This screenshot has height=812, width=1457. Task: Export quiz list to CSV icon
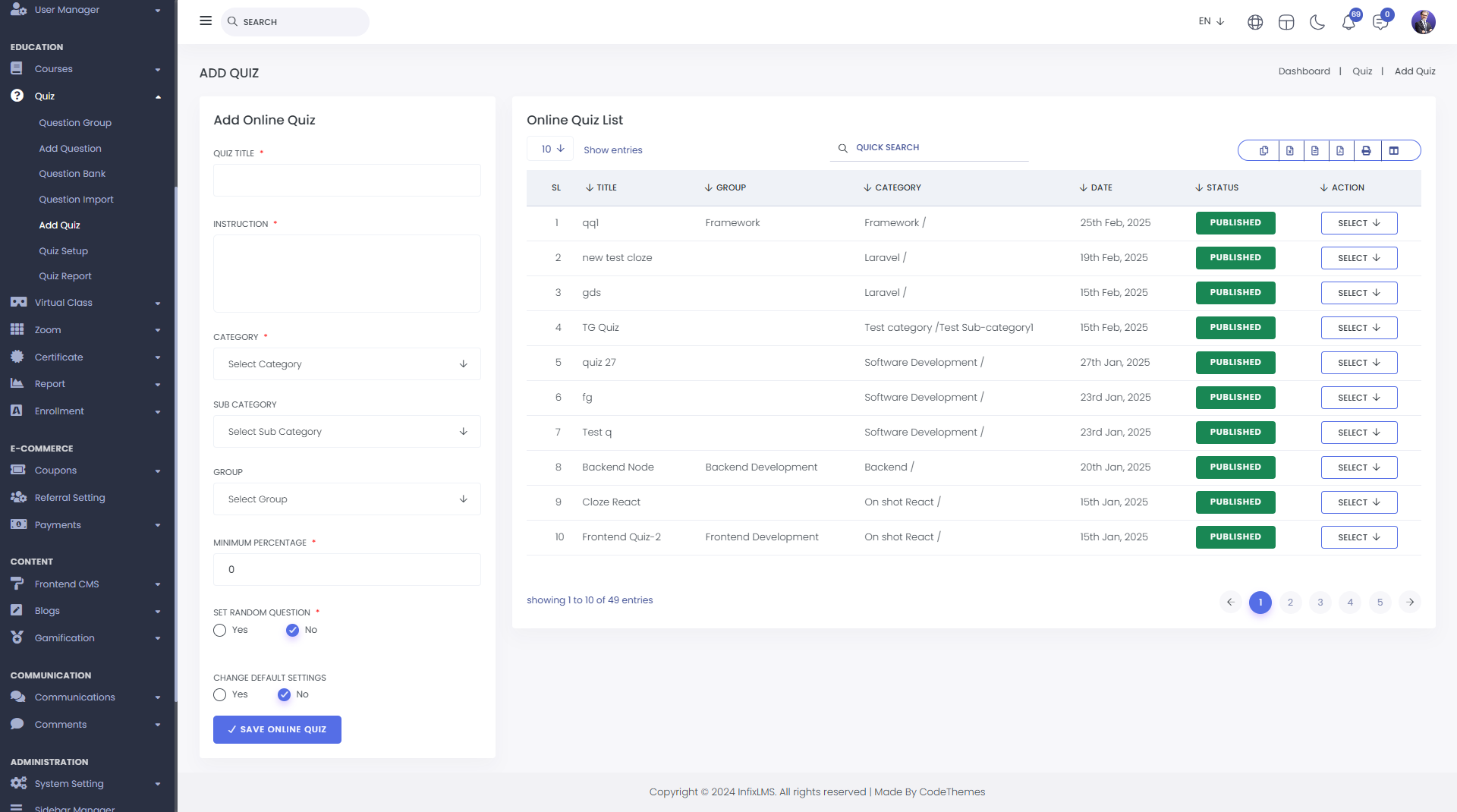1315,150
